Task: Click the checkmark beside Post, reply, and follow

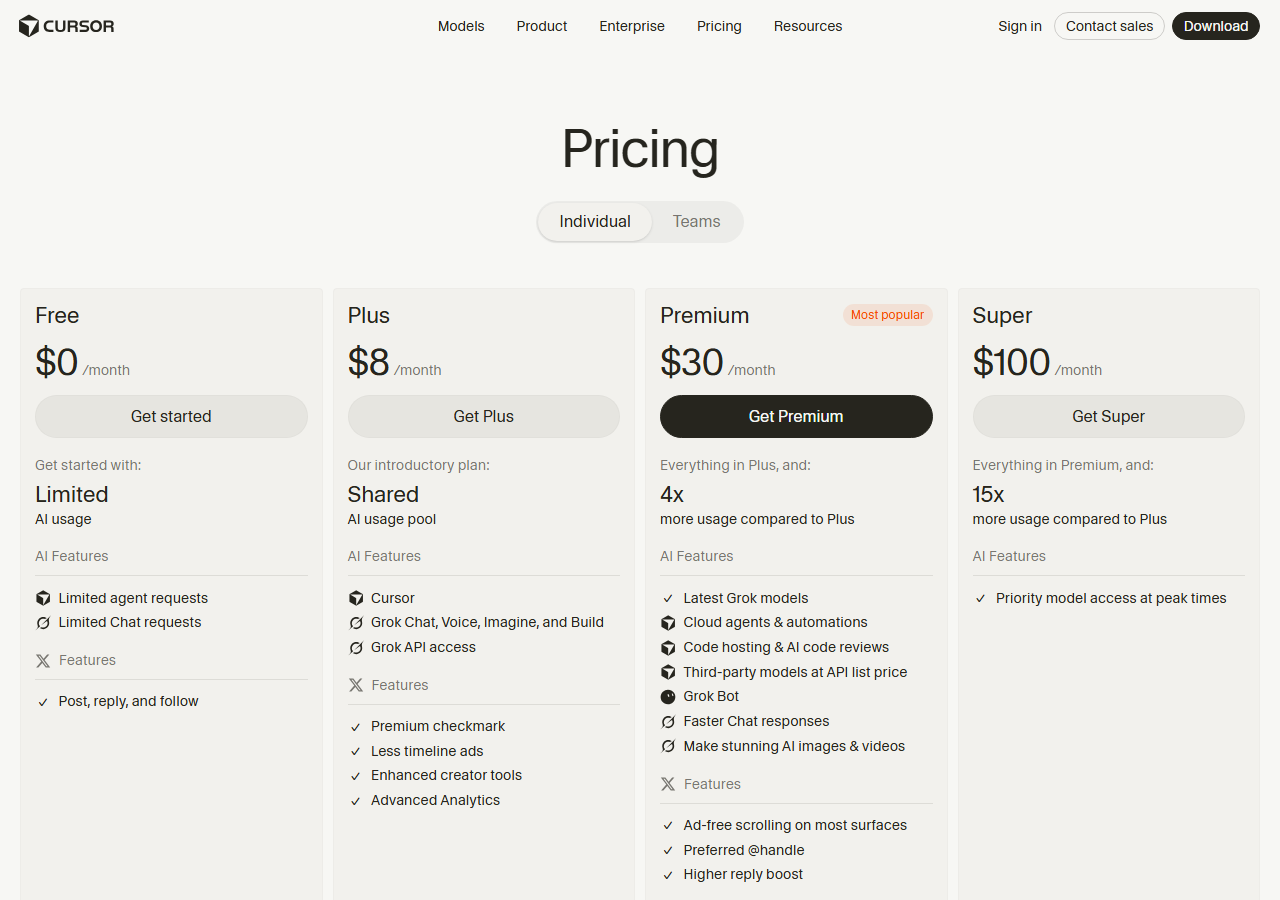Action: click(43, 702)
